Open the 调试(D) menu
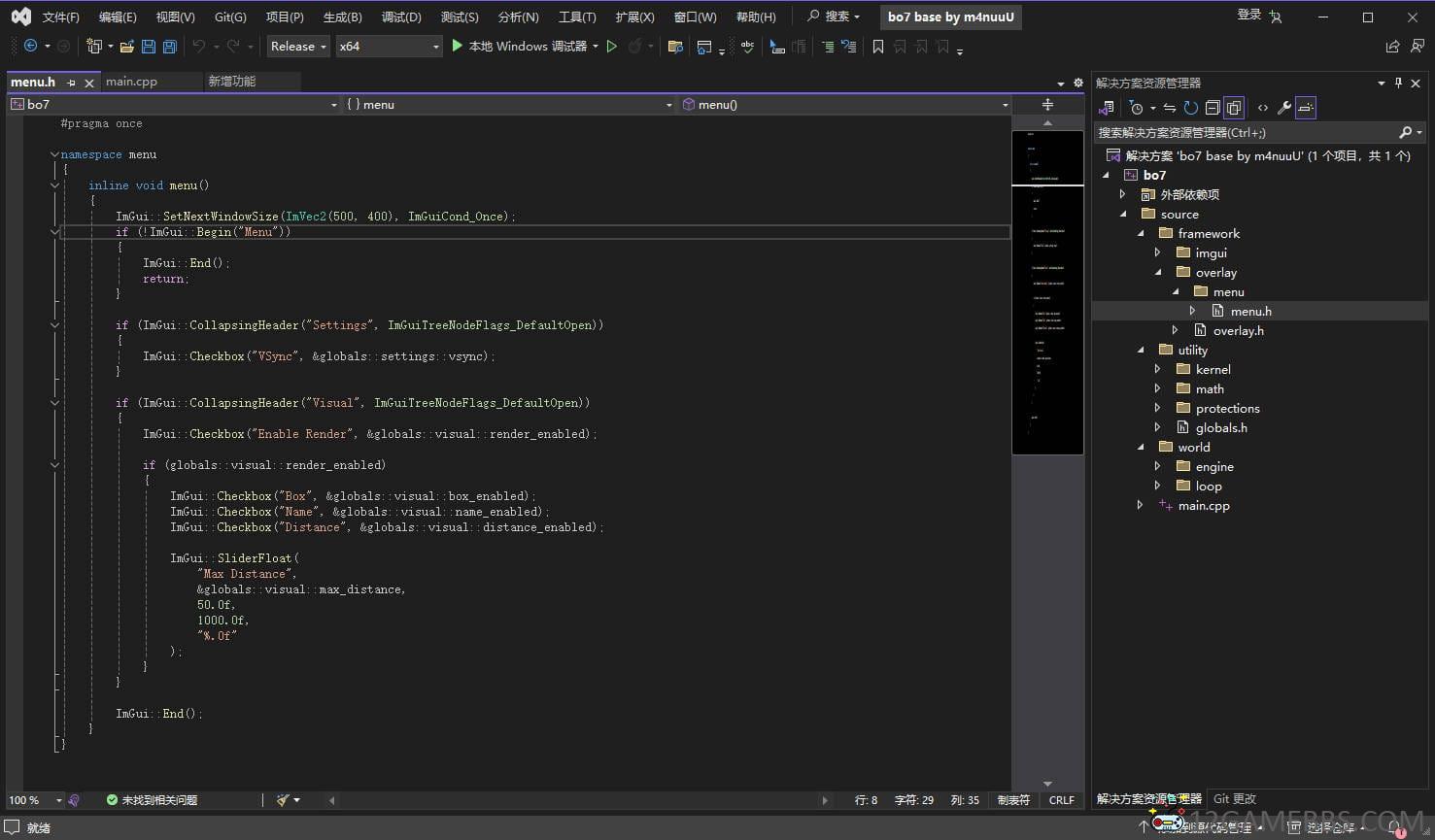 pyautogui.click(x=401, y=17)
